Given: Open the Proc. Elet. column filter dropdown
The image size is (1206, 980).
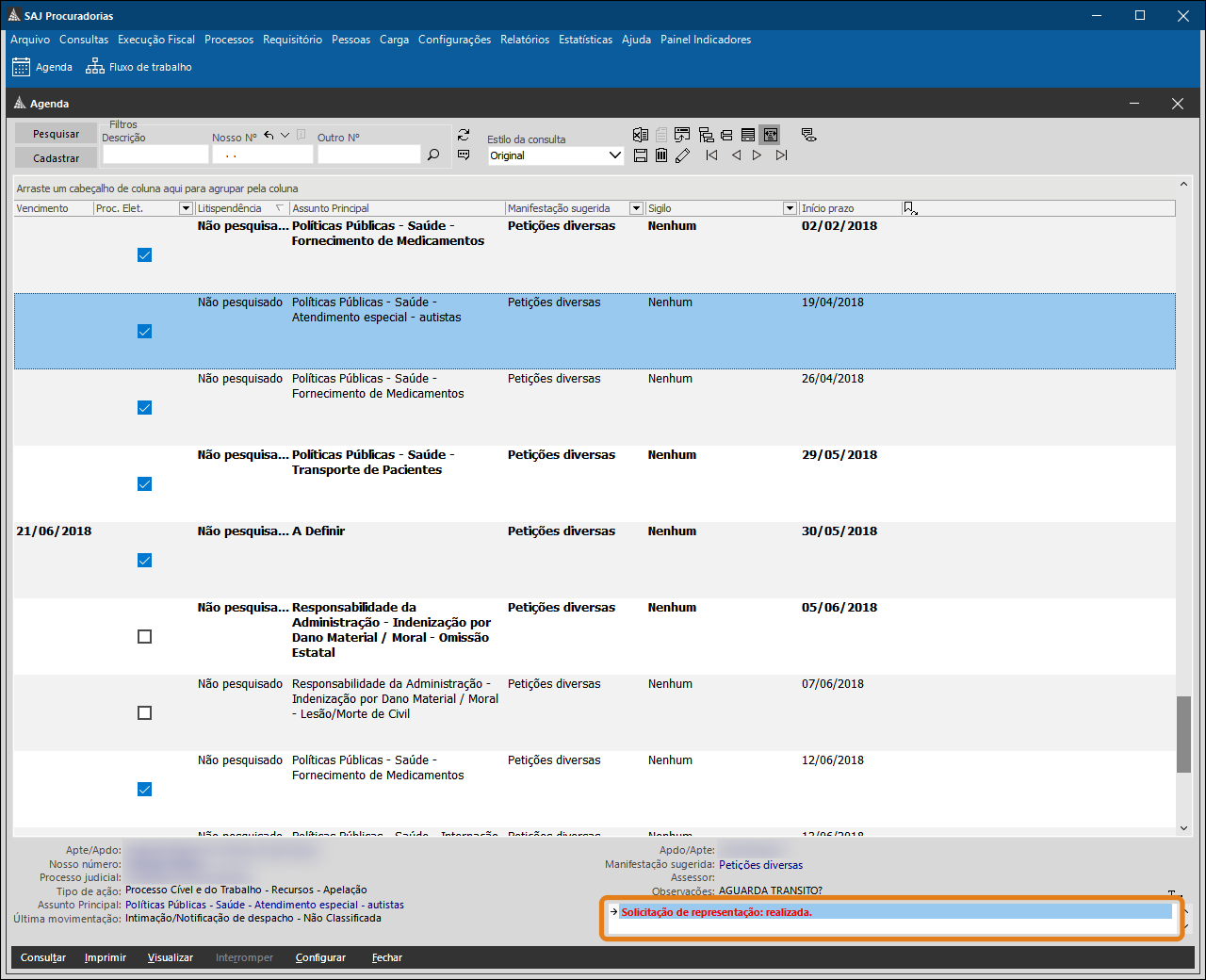Looking at the screenshot, I should pyautogui.click(x=186, y=208).
